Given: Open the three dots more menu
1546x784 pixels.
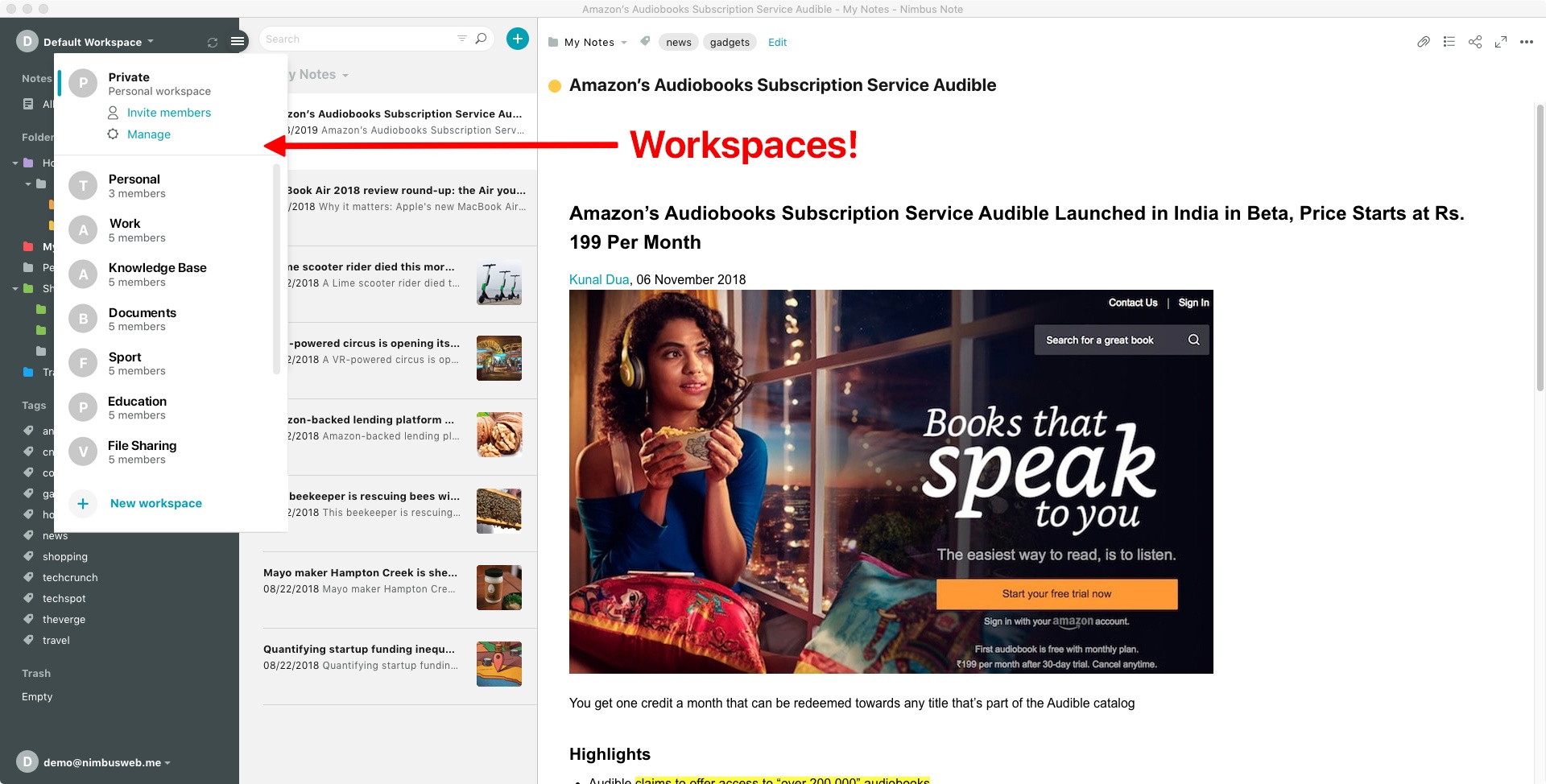Looking at the screenshot, I should pyautogui.click(x=1527, y=42).
